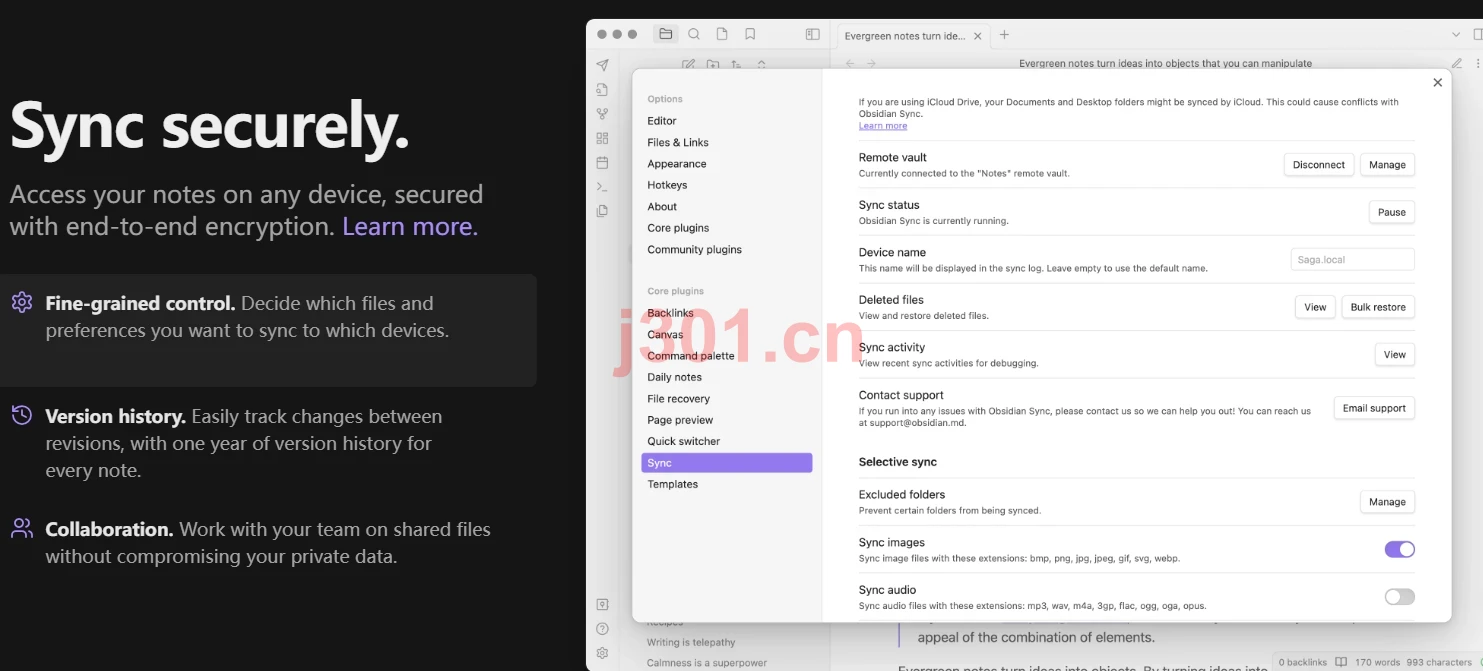Viewport: 1483px width, 671px height.
Task: Open the tab list dropdown chevron
Action: tap(1456, 34)
